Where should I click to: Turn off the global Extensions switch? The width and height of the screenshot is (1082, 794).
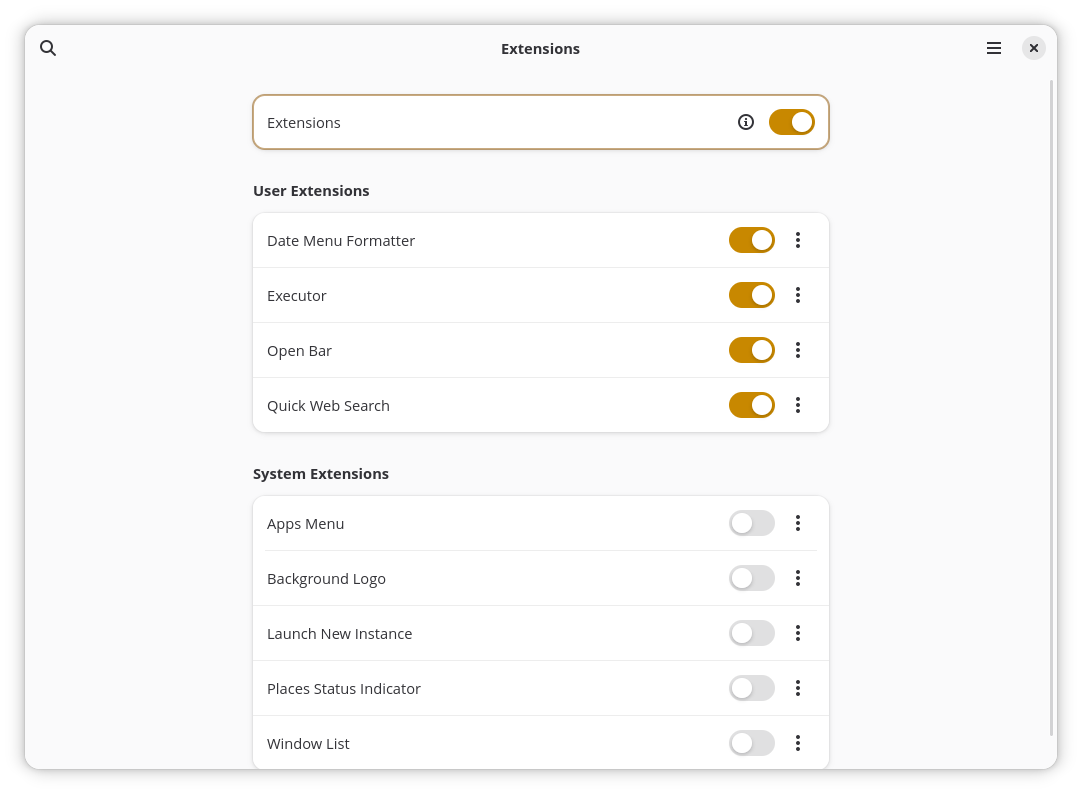(791, 122)
